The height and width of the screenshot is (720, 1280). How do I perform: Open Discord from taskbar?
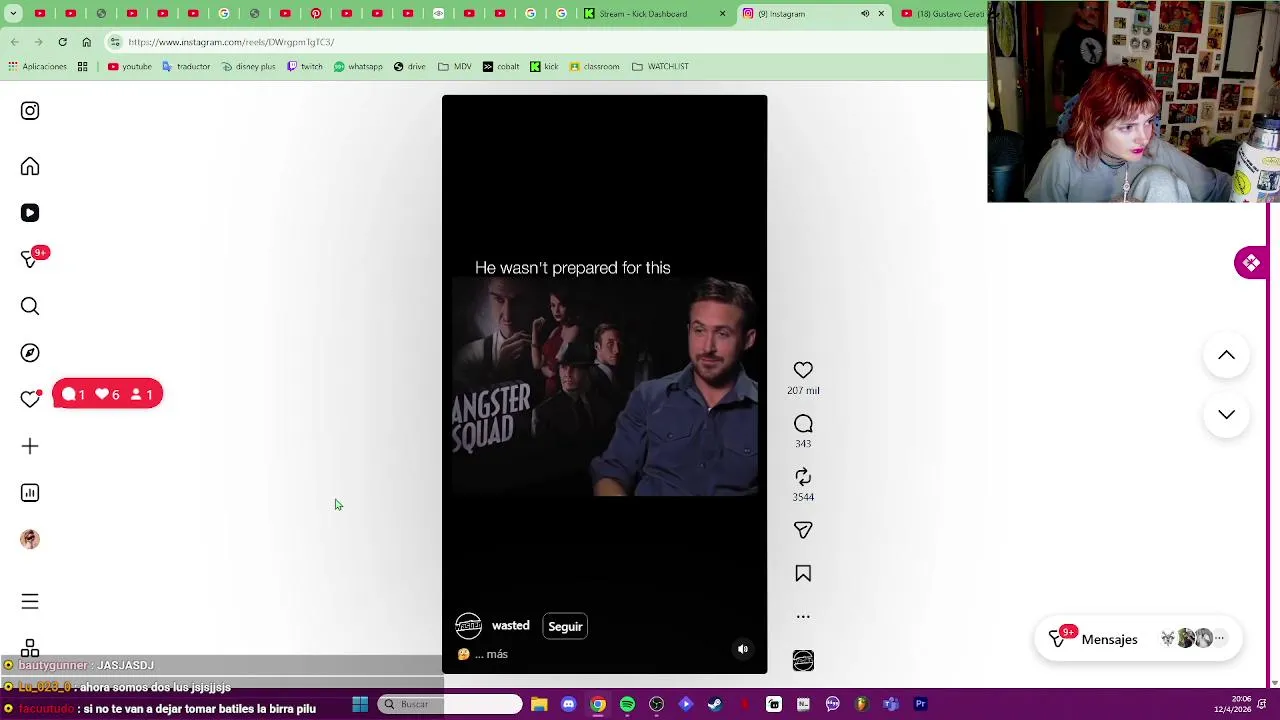click(x=568, y=705)
